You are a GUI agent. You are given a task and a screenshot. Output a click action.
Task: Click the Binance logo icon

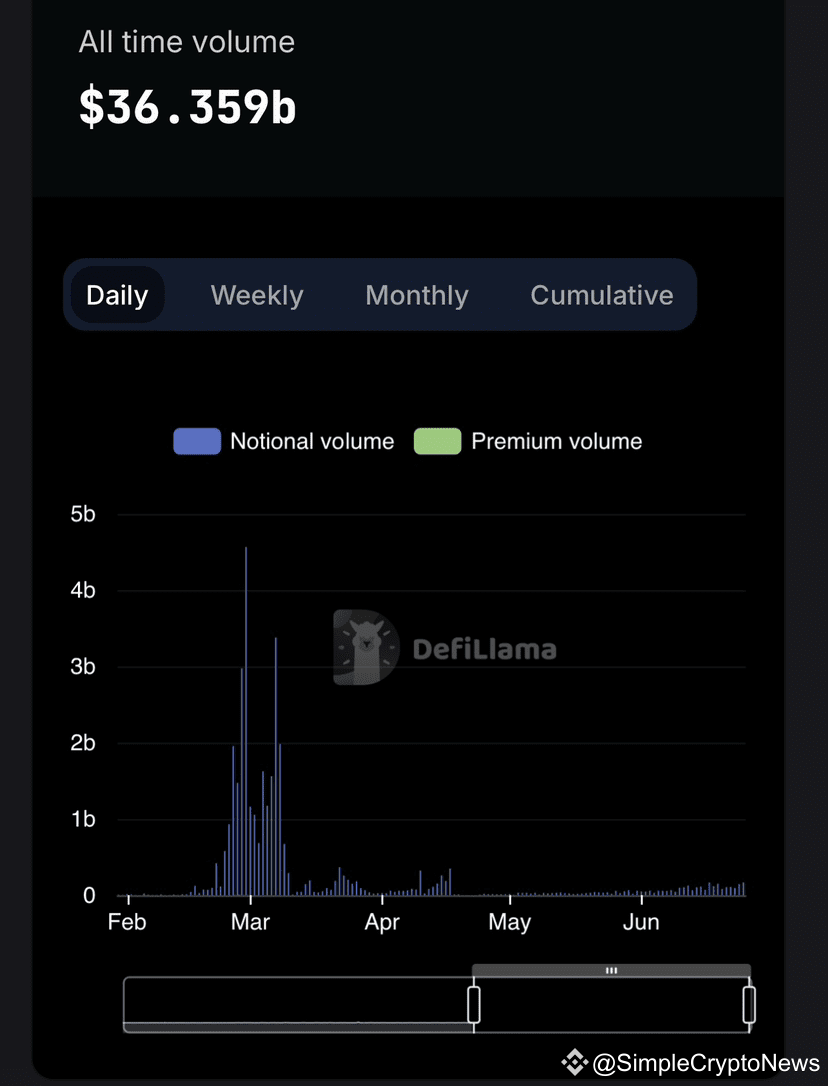[574, 1062]
